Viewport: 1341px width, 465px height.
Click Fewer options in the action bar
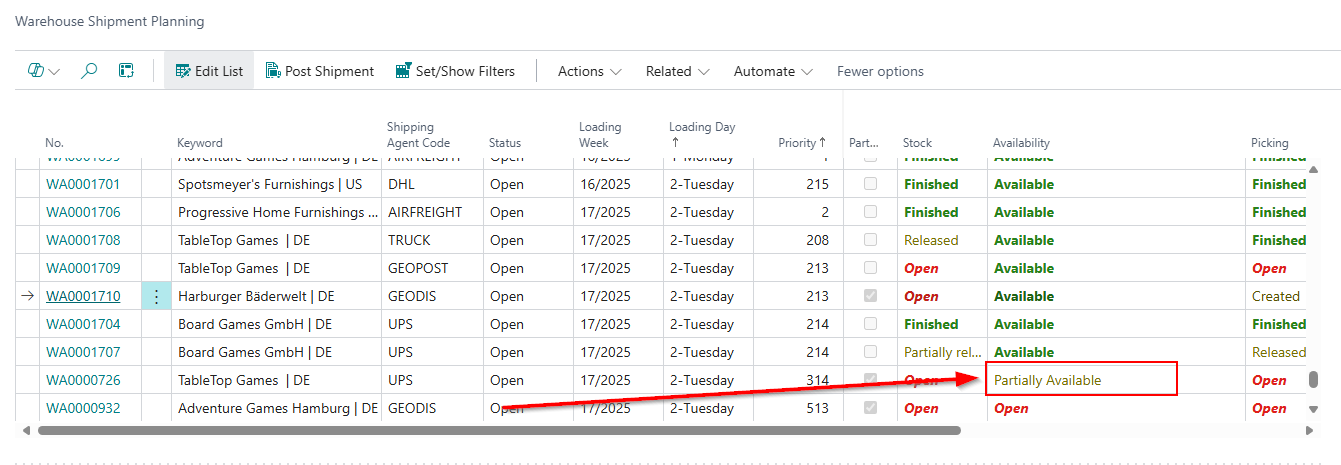click(x=880, y=71)
